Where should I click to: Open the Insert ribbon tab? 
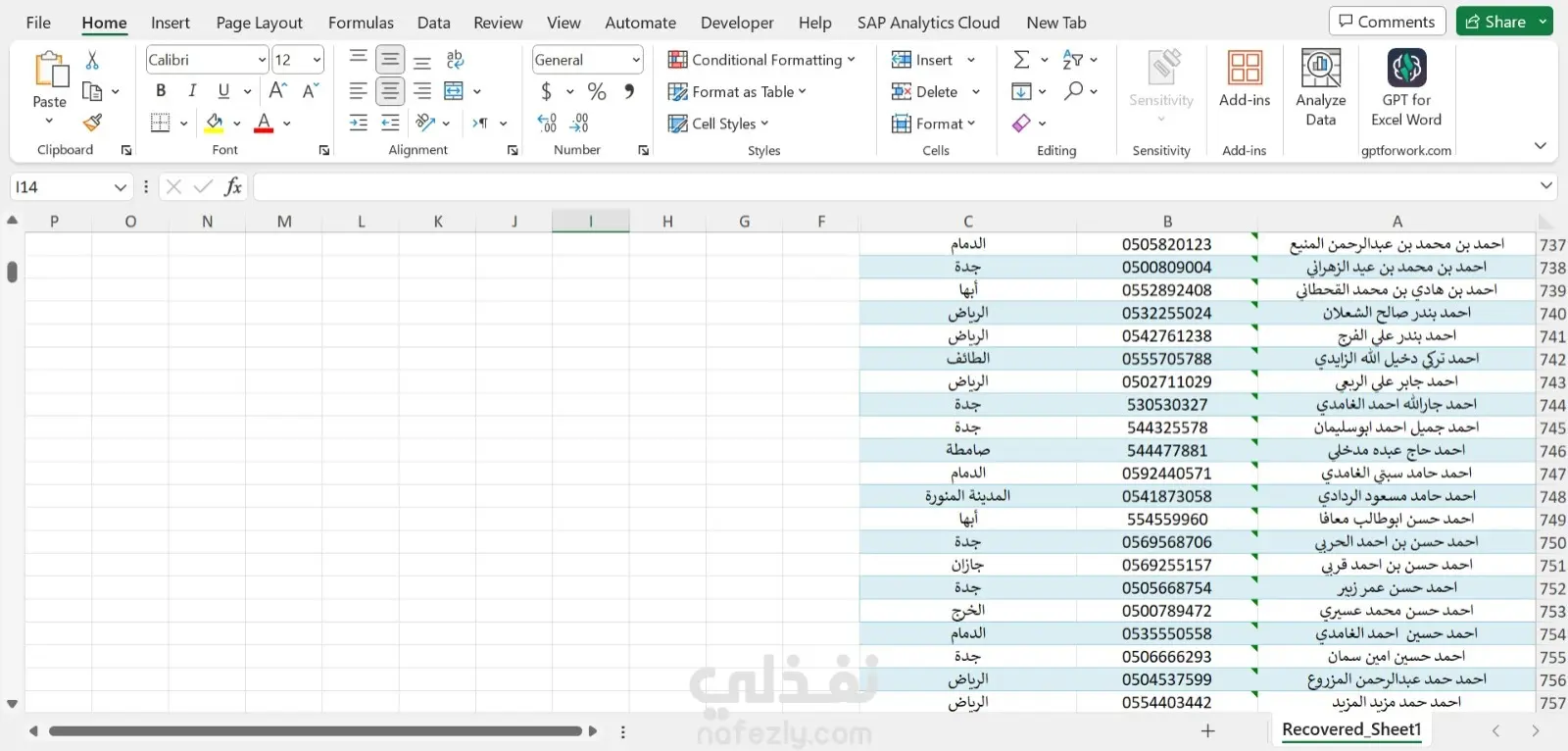[x=171, y=23]
